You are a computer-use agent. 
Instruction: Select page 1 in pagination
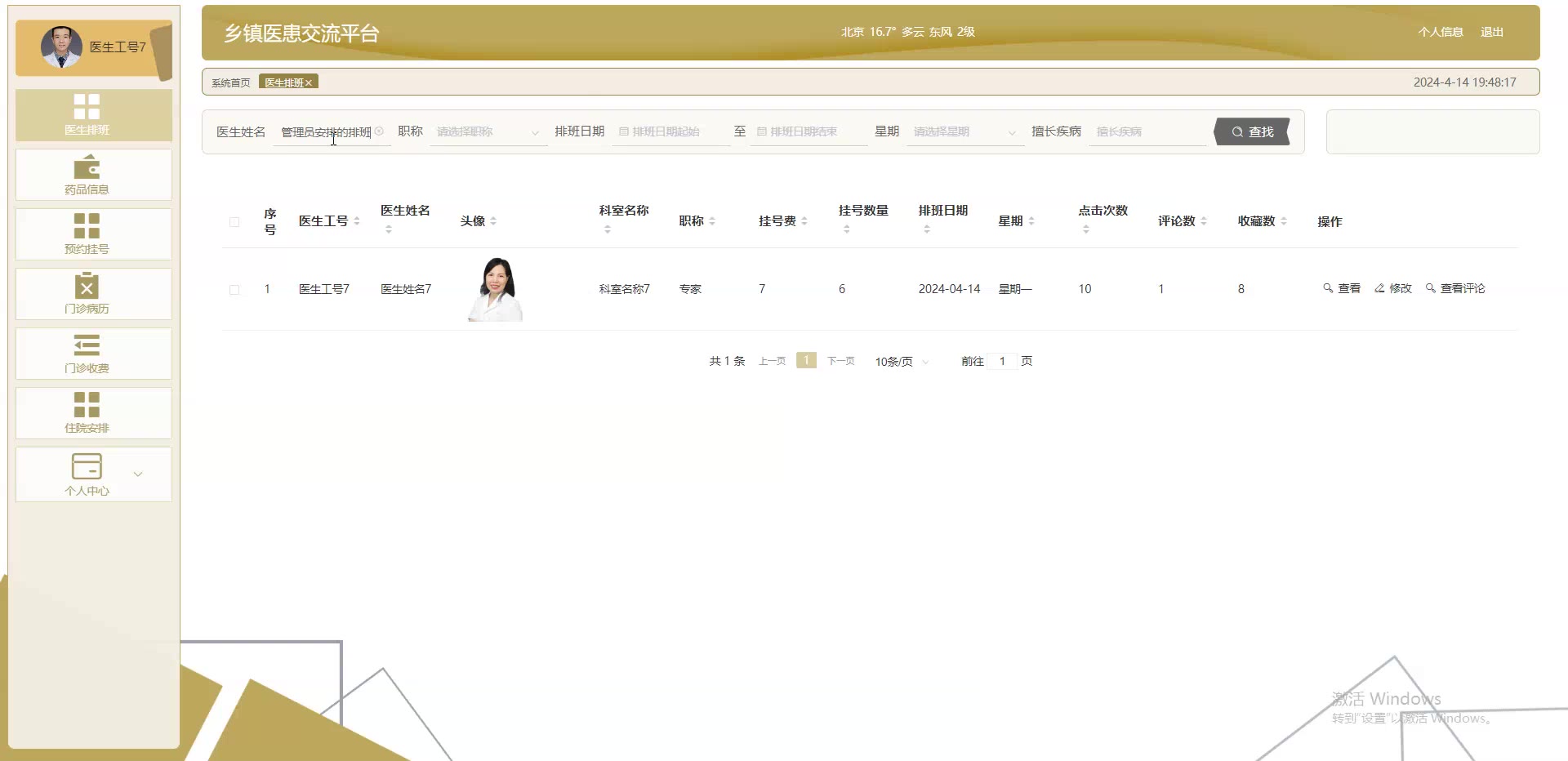[806, 360]
